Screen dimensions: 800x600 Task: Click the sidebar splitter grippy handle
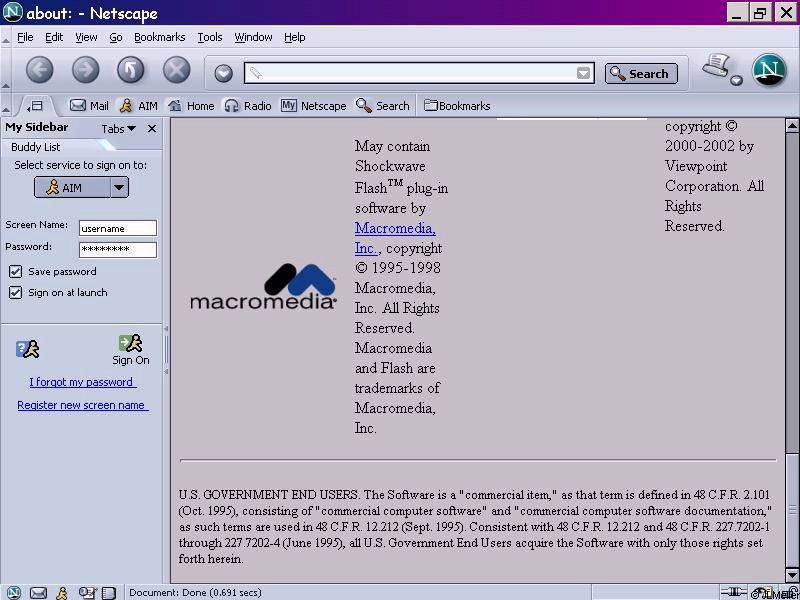coord(166,351)
